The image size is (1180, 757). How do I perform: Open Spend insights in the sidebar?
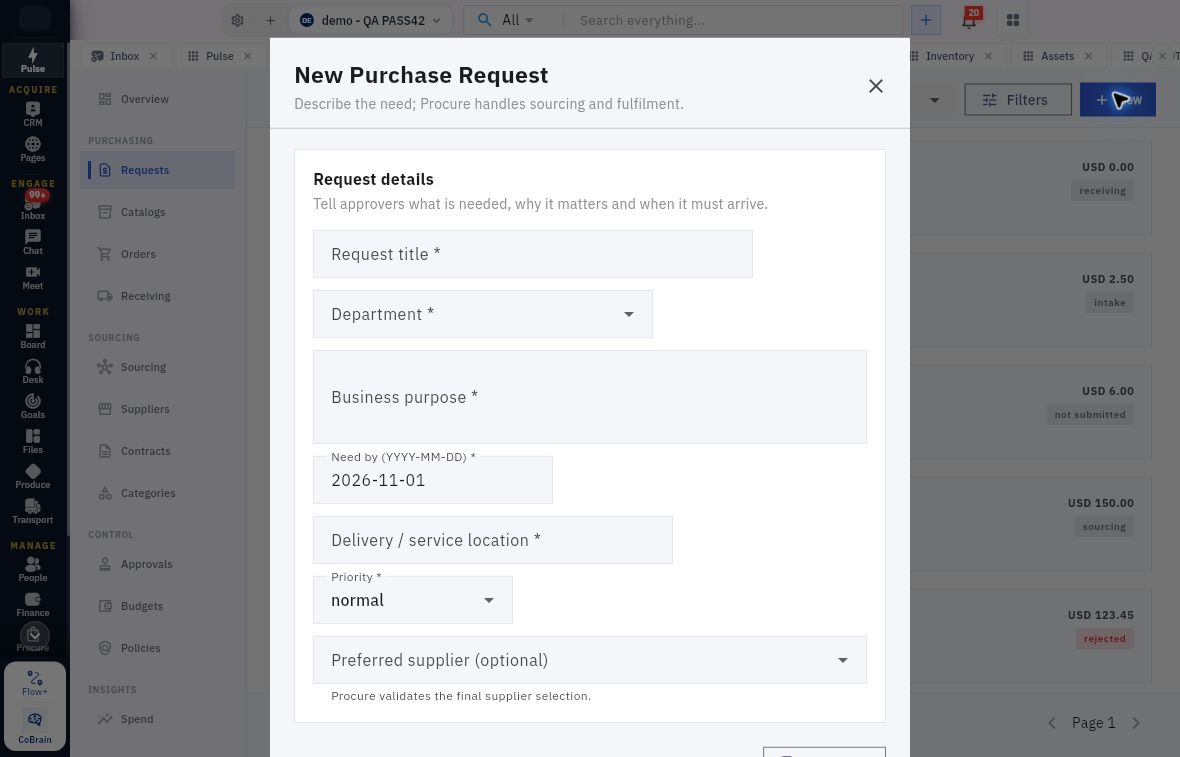(158, 719)
